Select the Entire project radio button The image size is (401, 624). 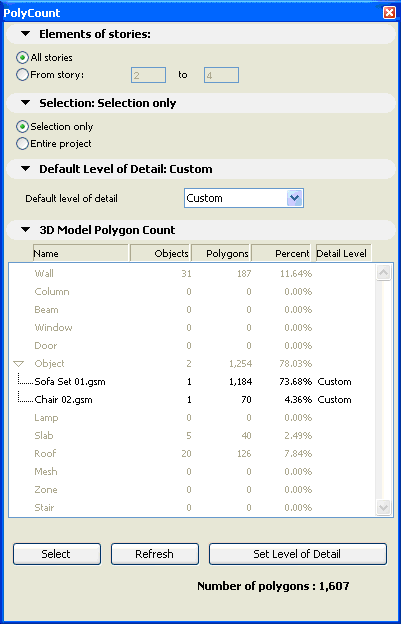coord(22,144)
